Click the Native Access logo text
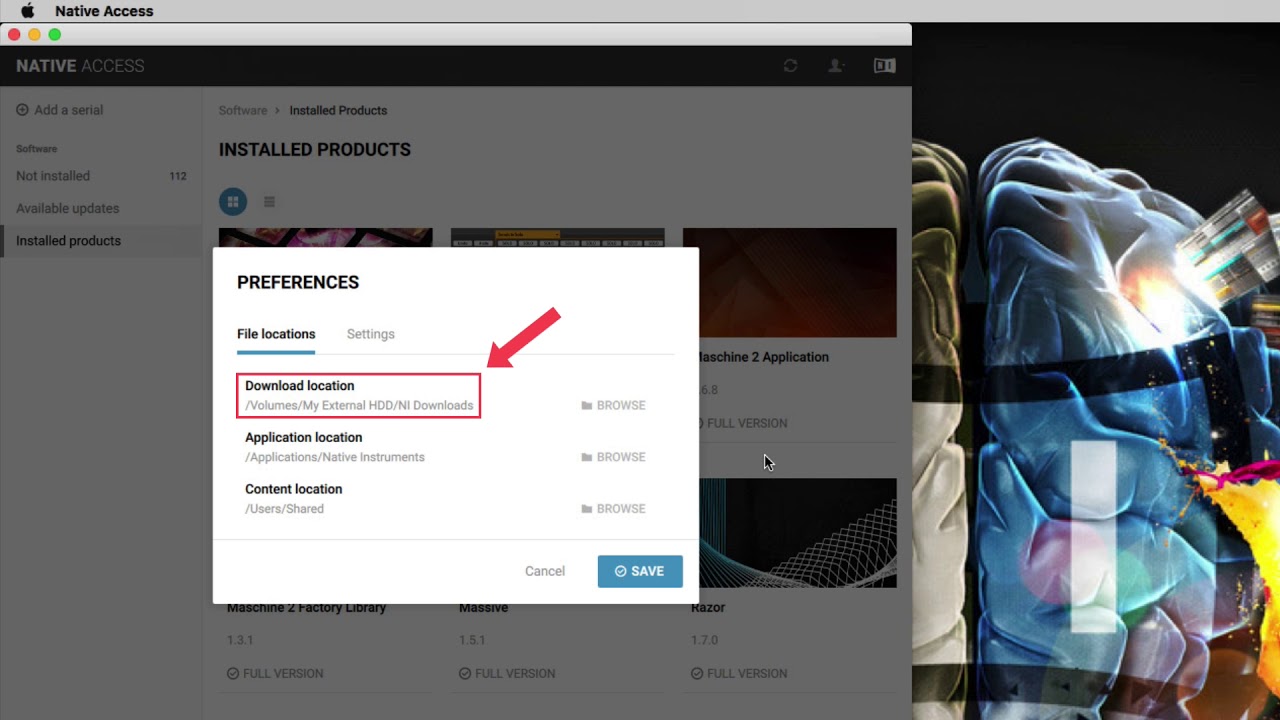Image resolution: width=1280 pixels, height=720 pixels. click(x=80, y=66)
